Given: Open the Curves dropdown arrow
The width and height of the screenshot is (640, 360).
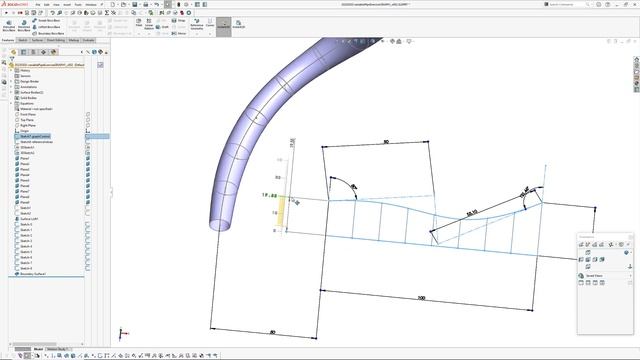Looking at the screenshot, I should point(210,33).
